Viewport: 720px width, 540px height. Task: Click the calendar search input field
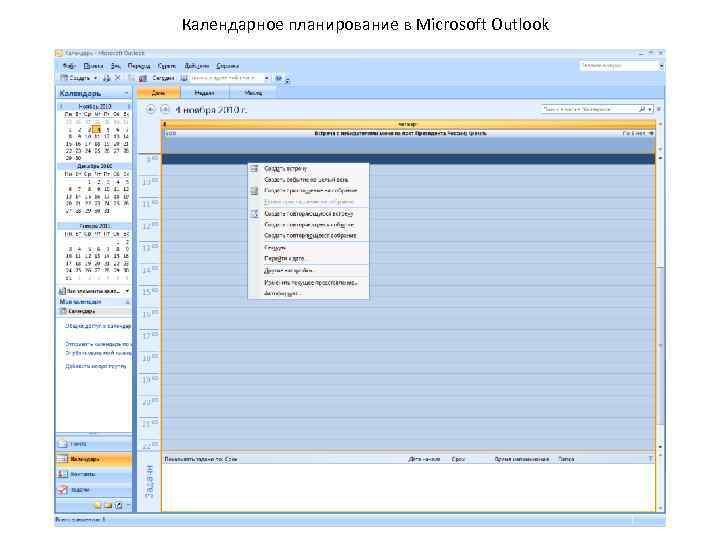point(588,109)
